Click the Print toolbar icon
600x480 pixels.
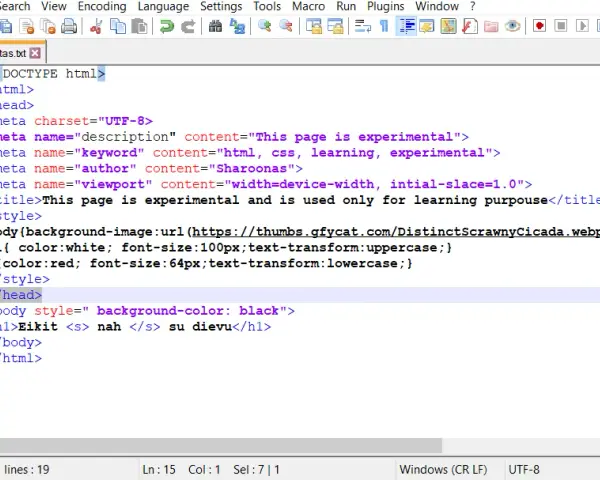69,26
